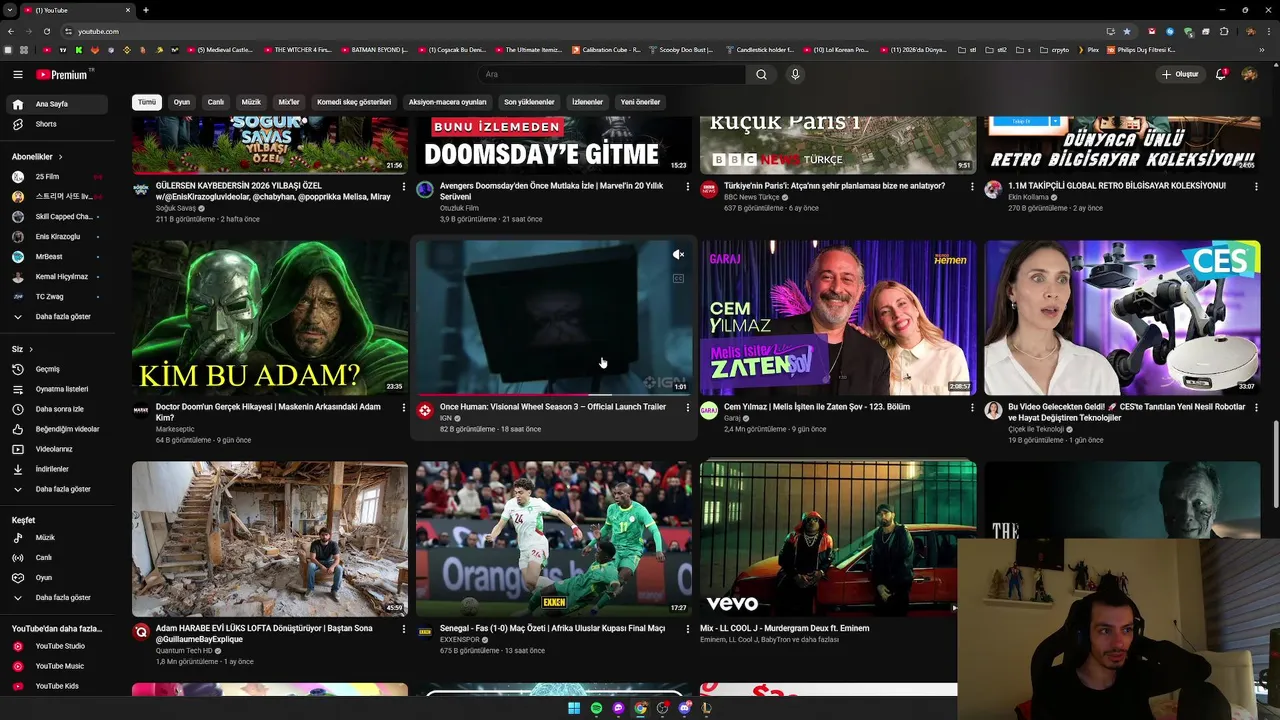The height and width of the screenshot is (720, 1280).
Task: Open Plex bookmark in bookmarks bar
Action: 1088,50
